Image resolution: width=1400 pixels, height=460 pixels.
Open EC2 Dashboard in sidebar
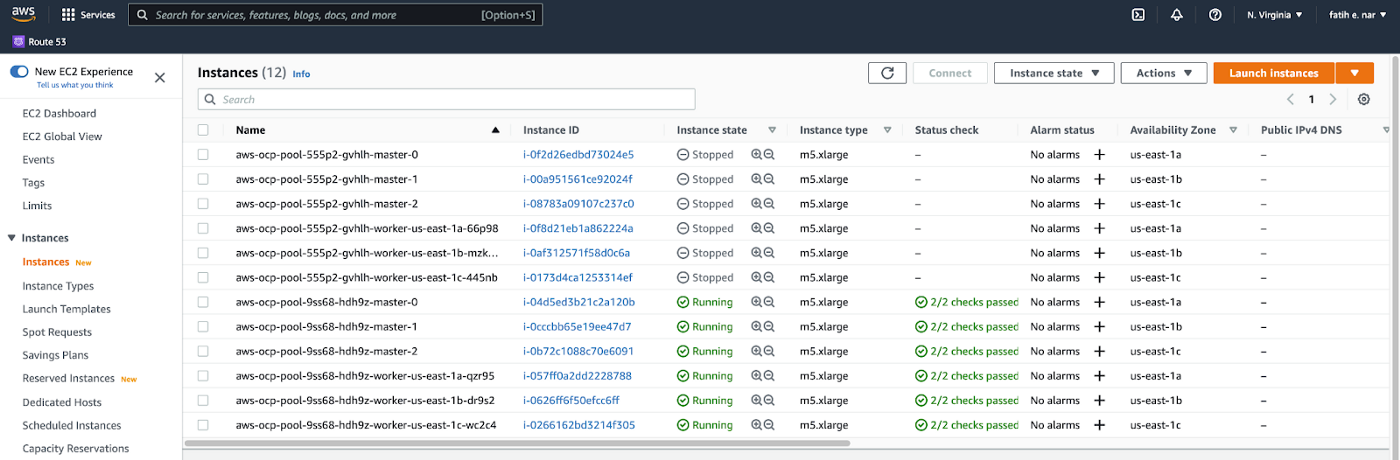[x=59, y=113]
